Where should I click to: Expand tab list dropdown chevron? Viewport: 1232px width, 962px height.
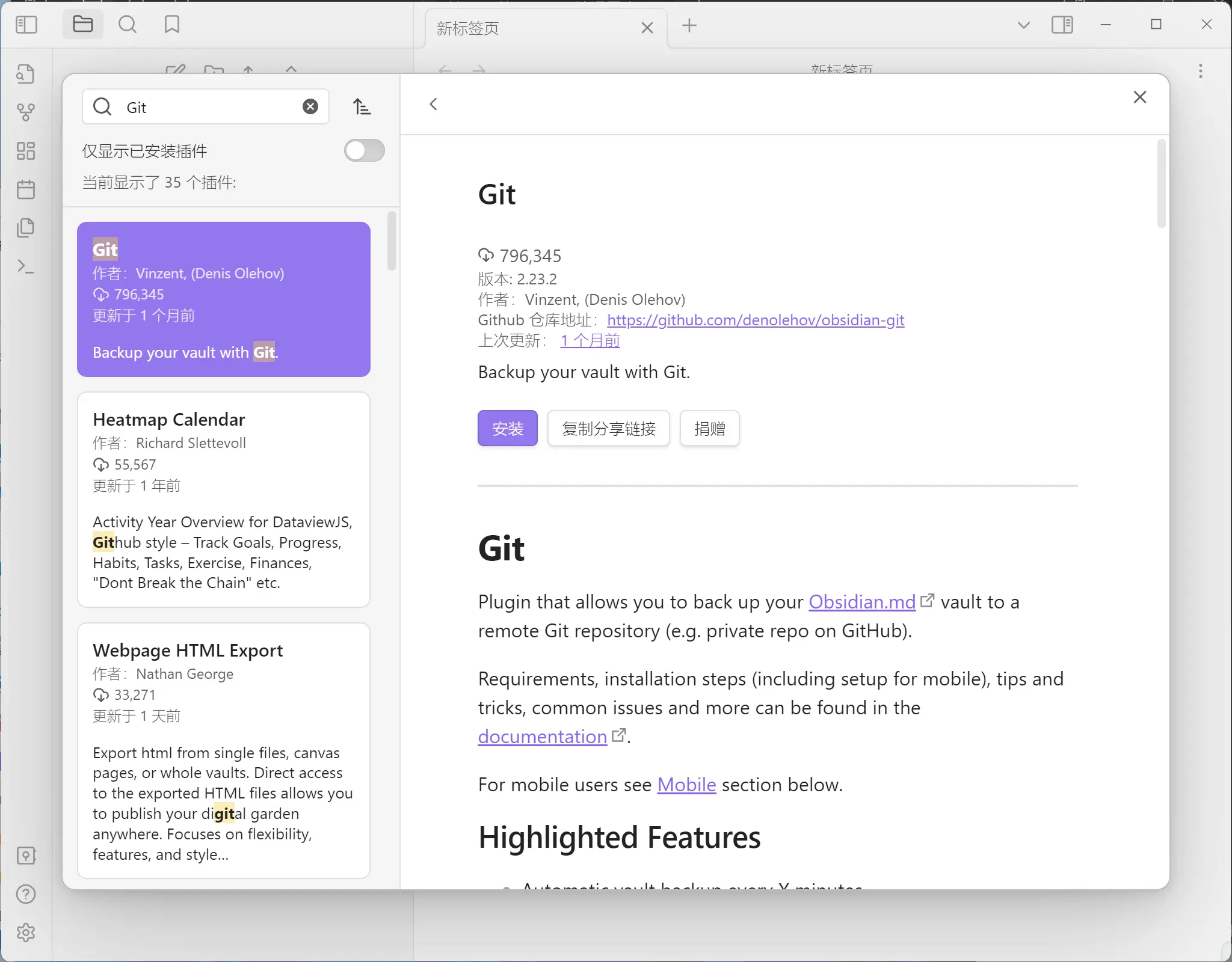click(x=1023, y=25)
